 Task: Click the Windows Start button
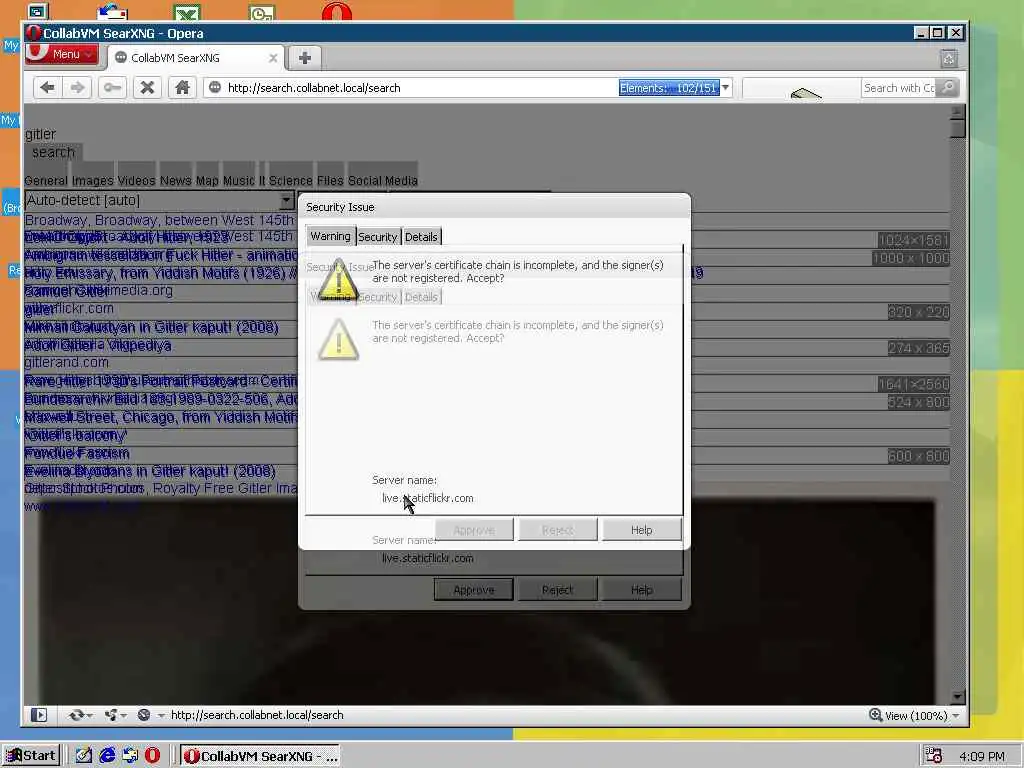tap(31, 756)
